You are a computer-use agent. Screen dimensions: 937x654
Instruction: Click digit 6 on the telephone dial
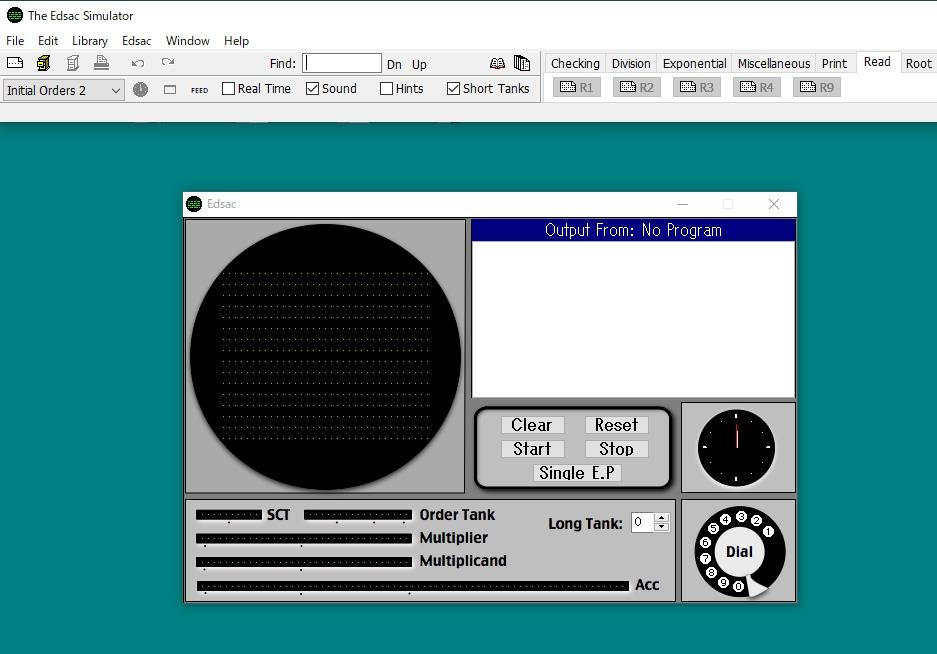[x=705, y=542]
